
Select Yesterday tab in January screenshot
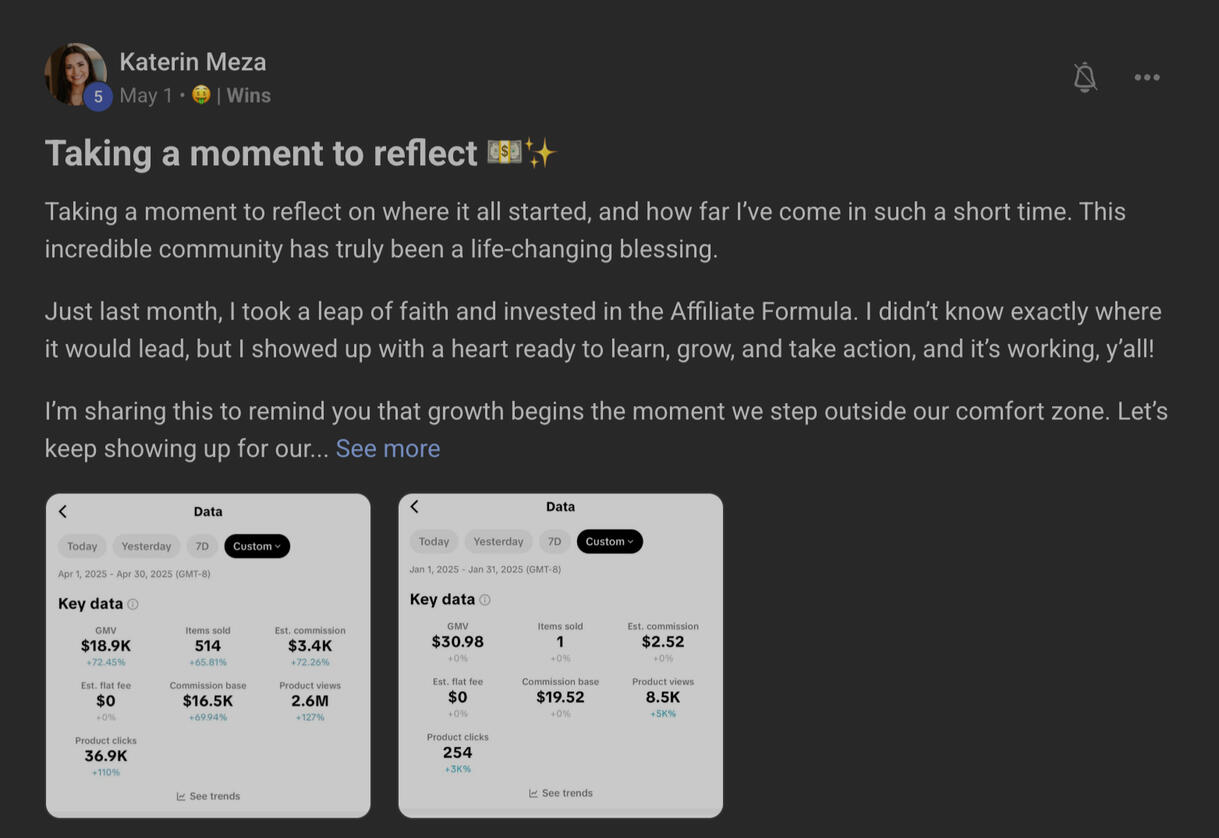pyautogui.click(x=498, y=542)
